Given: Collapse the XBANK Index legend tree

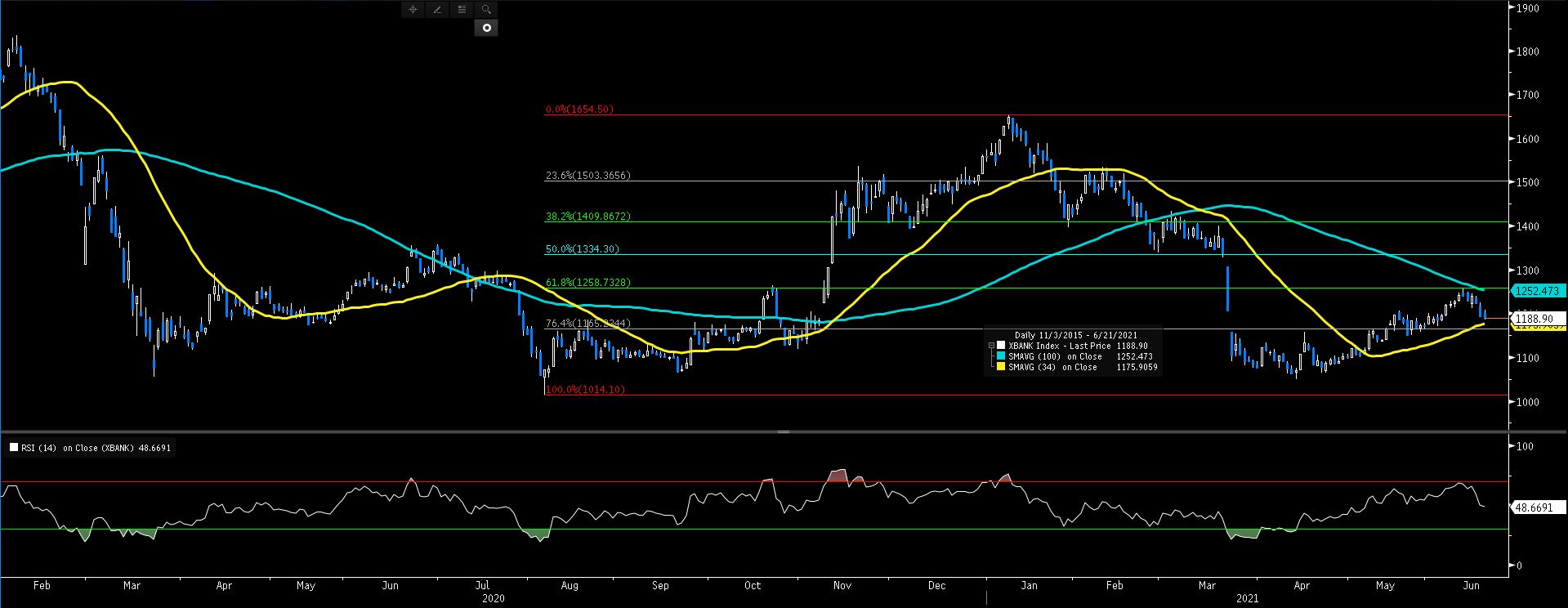Looking at the screenshot, I should pos(990,346).
